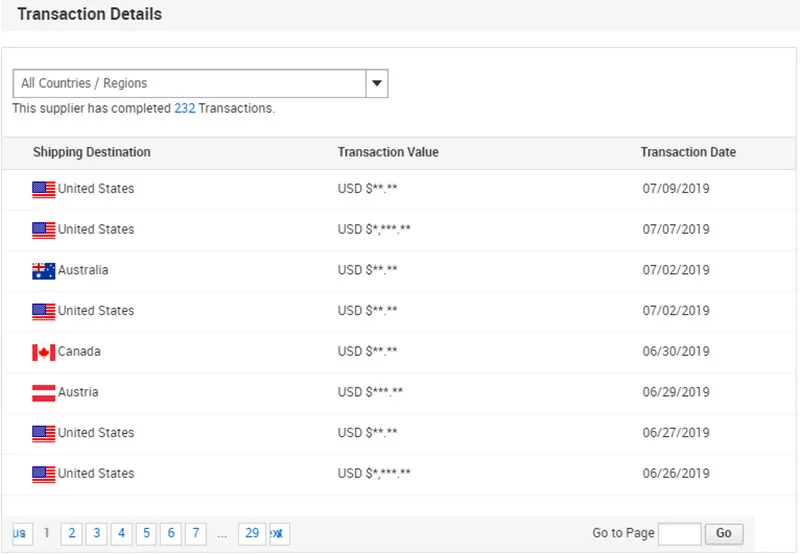Screen dimensions: 800x554
Task: Click US flag in second 07/02/2019 row
Action: pyautogui.click(x=43, y=311)
